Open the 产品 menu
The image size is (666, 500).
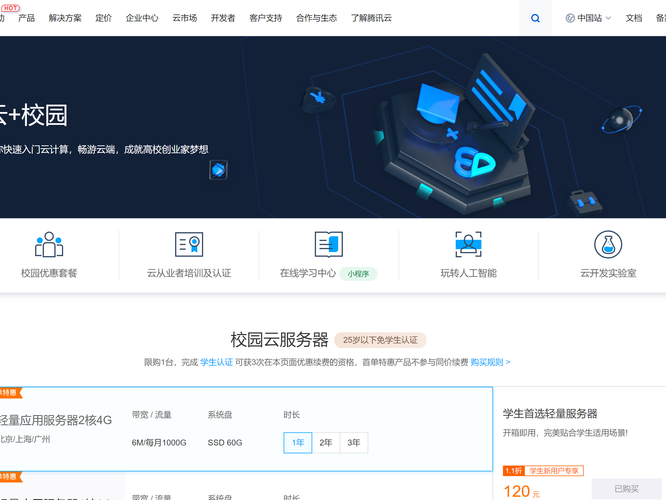point(26,18)
